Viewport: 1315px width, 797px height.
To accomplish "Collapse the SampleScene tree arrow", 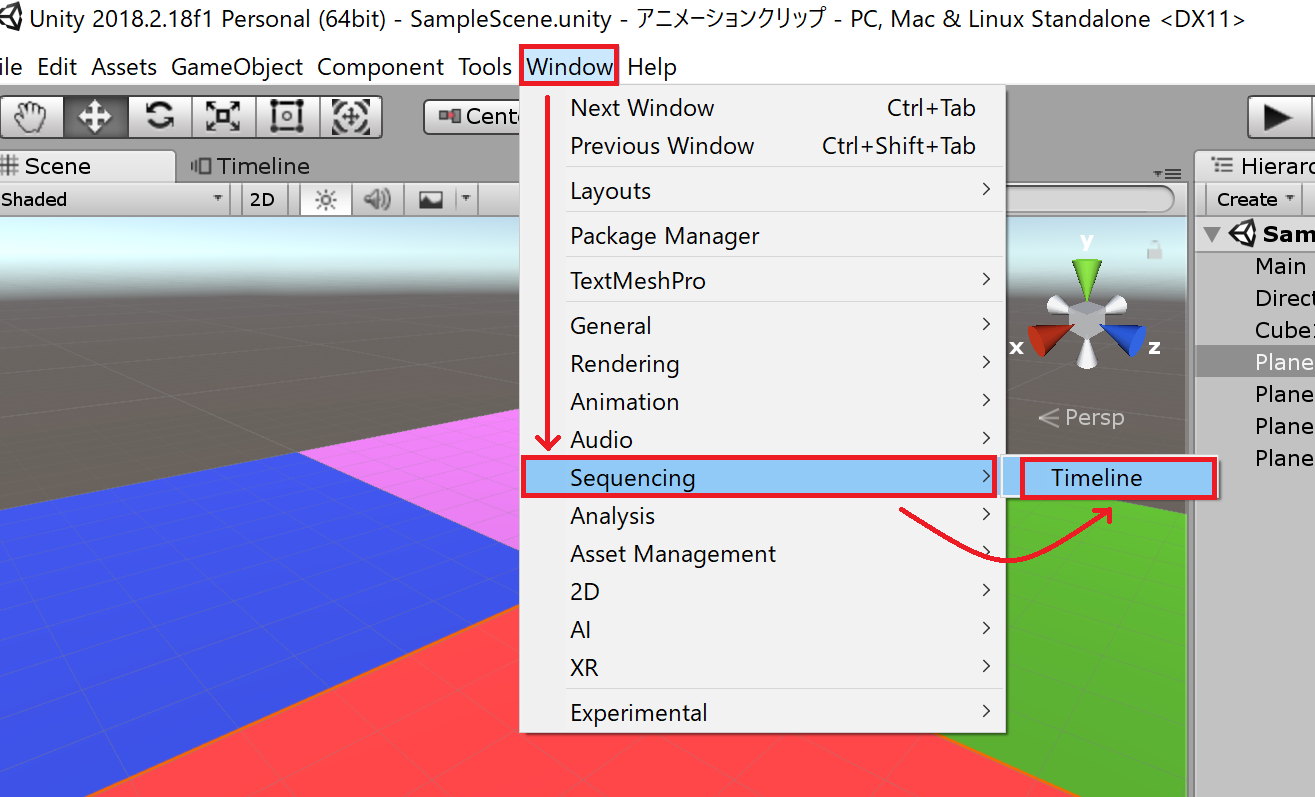I will tap(1213, 235).
